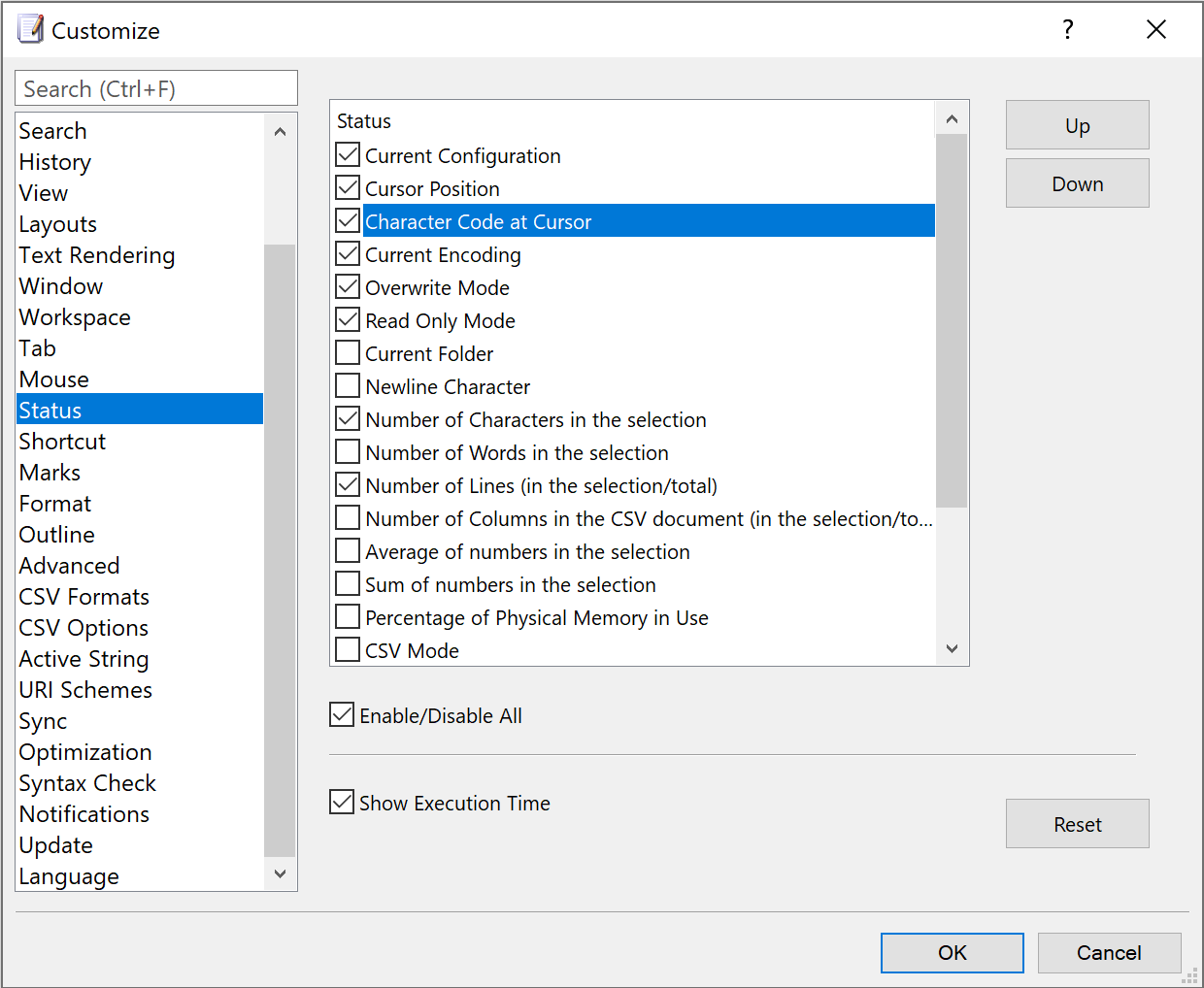Focus the Search (Ctrl+F) field
1204x988 pixels.
pyautogui.click(x=156, y=88)
